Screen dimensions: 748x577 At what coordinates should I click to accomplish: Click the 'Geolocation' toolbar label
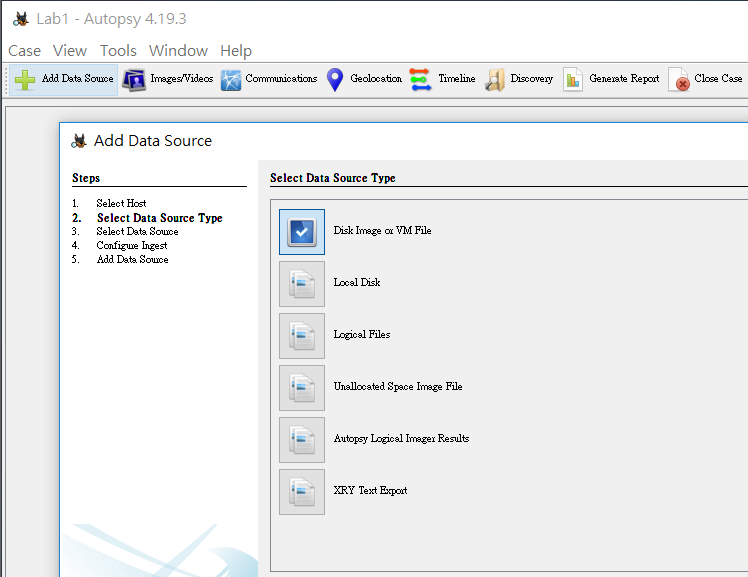376,78
